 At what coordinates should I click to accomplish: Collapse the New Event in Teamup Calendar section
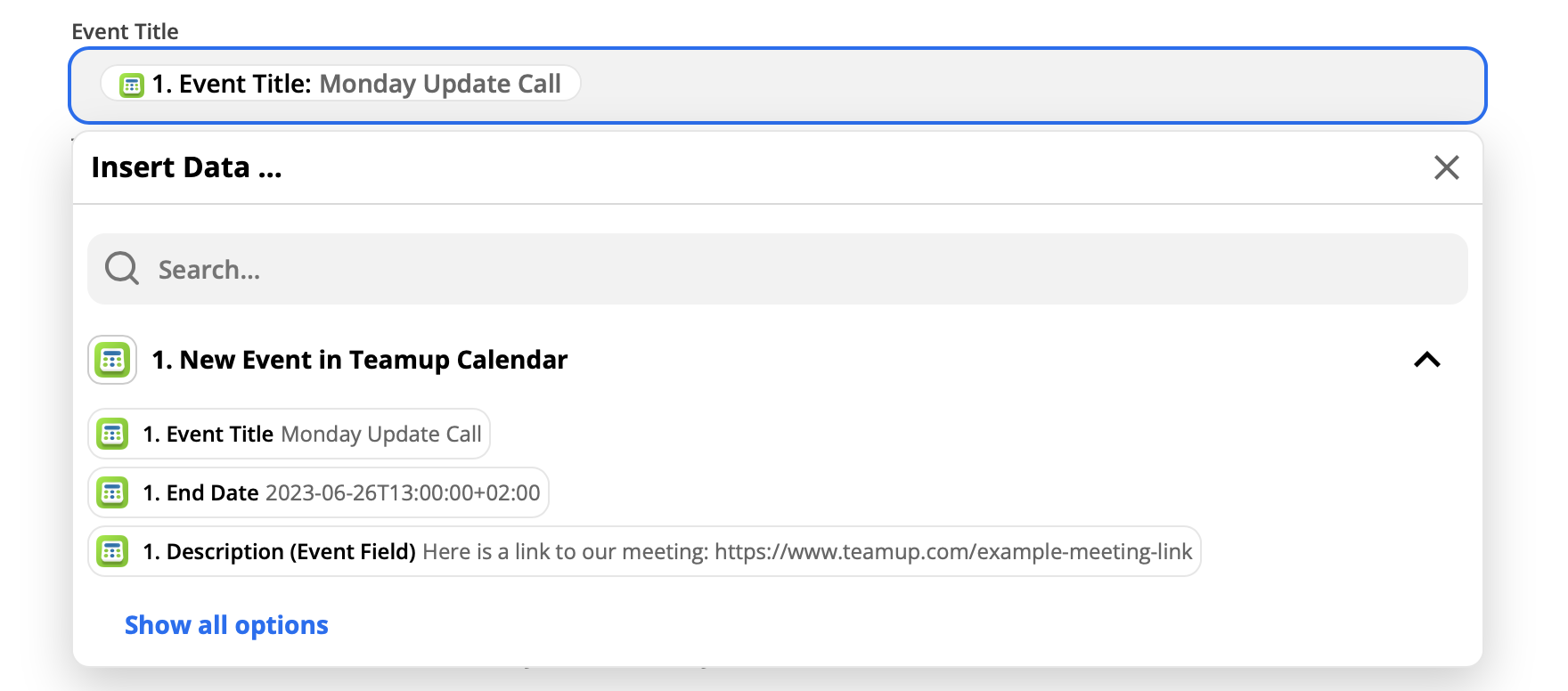(x=1427, y=360)
